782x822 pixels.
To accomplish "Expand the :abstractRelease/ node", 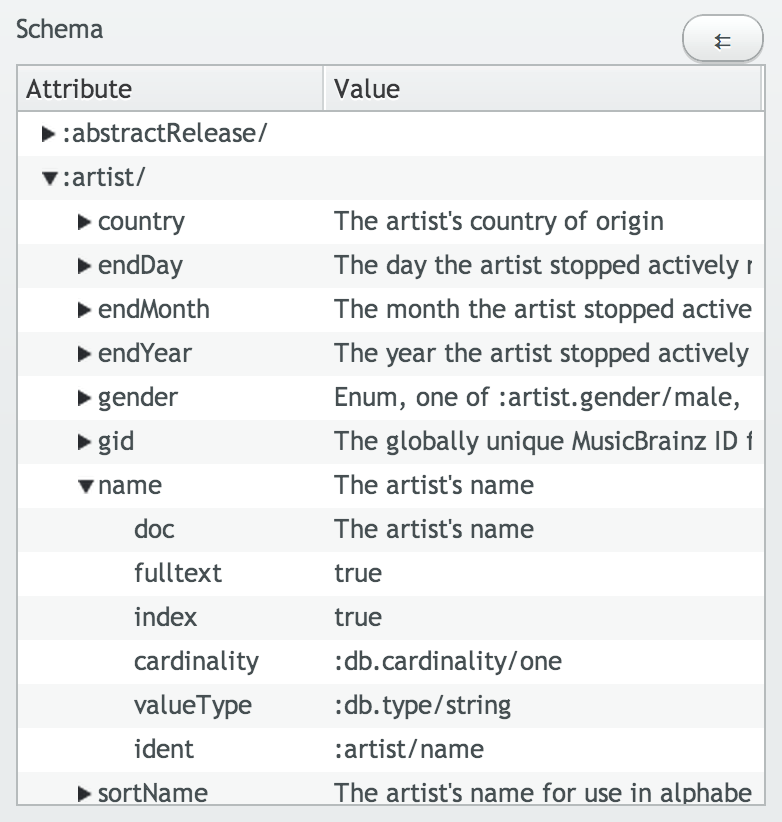I will (48, 134).
